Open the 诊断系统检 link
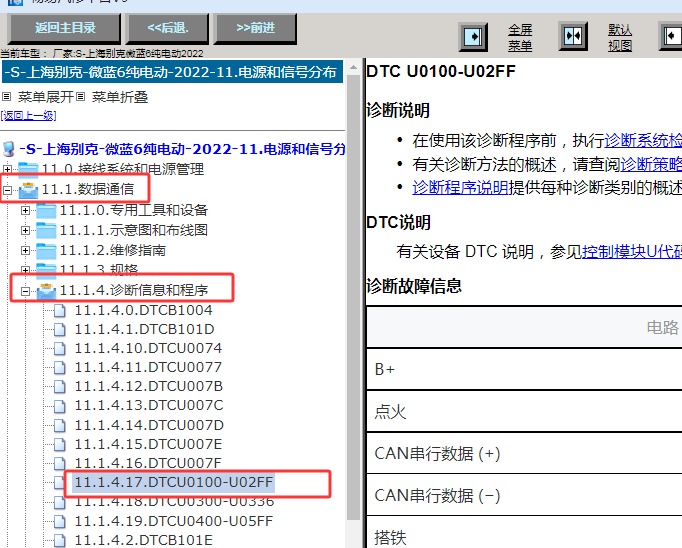Screen dimensions: 682x548 tap(643, 140)
